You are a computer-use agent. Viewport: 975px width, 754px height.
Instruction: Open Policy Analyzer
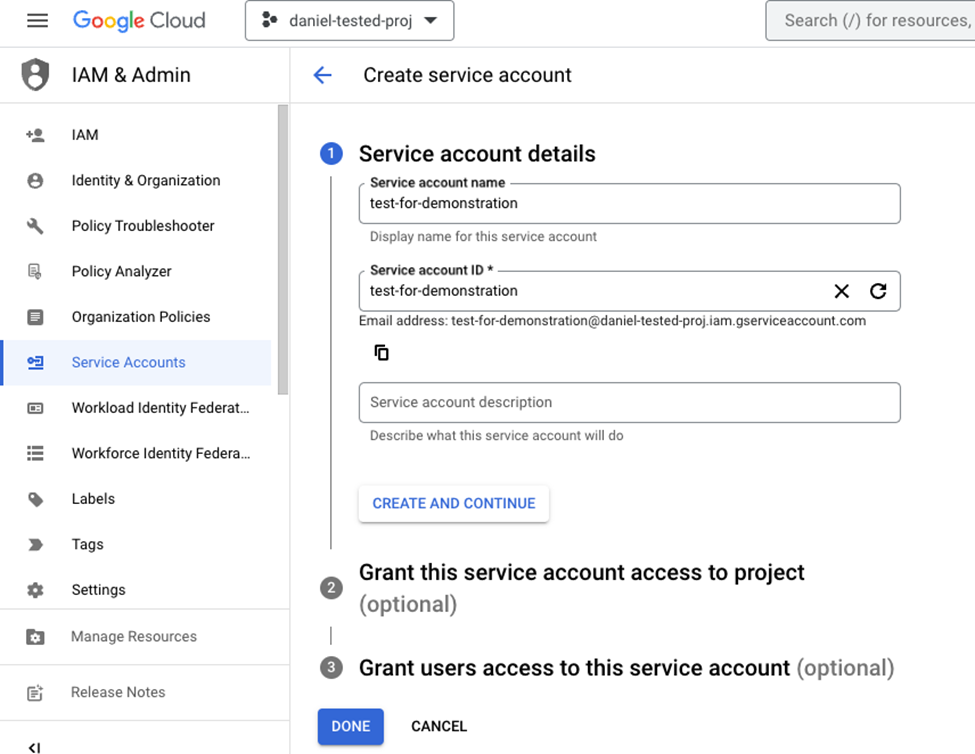tap(122, 271)
